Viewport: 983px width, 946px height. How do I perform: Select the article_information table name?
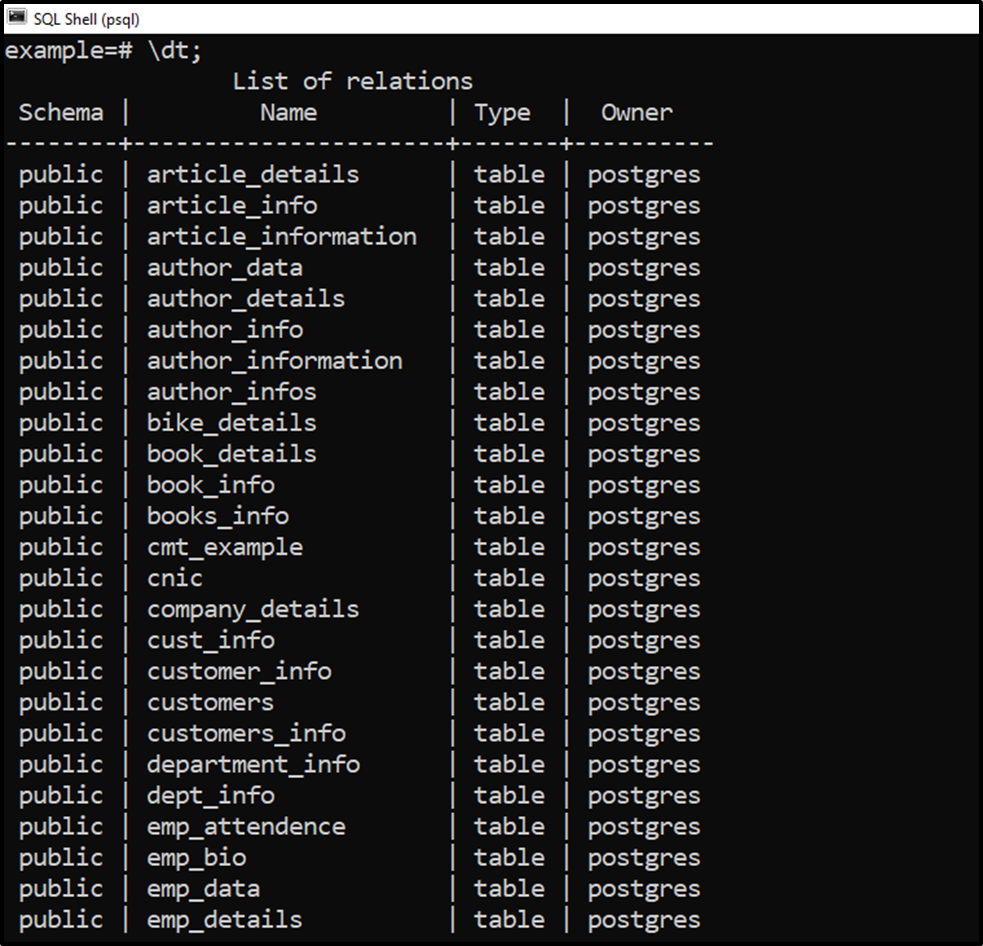tap(281, 237)
